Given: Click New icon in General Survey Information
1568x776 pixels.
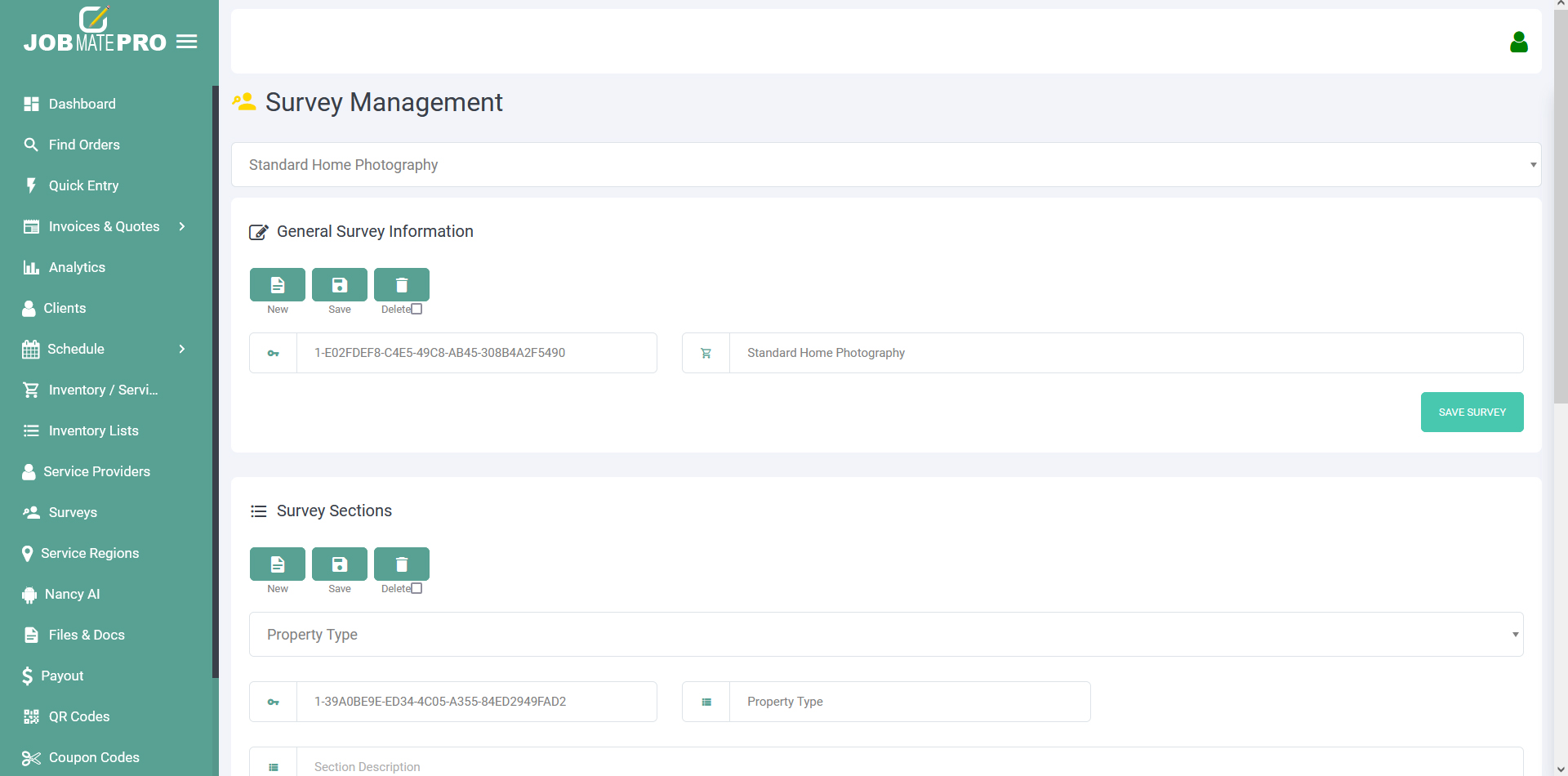Looking at the screenshot, I should point(278,285).
